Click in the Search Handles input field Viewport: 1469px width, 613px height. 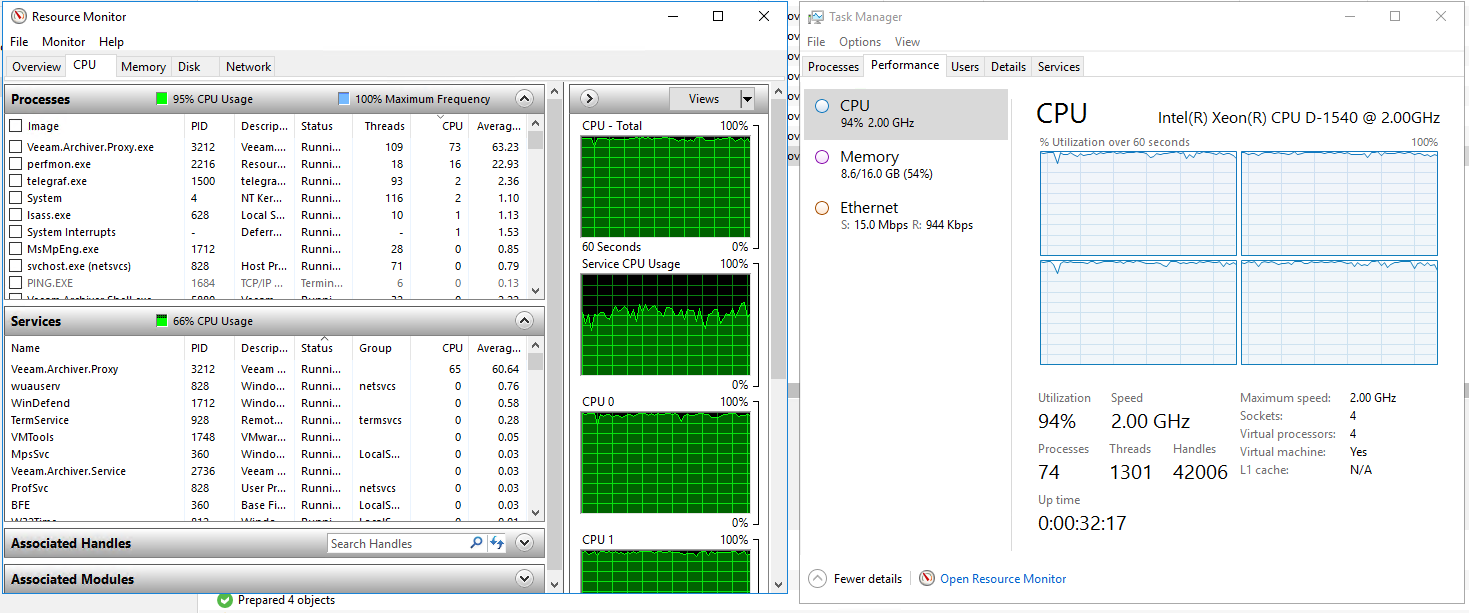click(398, 543)
